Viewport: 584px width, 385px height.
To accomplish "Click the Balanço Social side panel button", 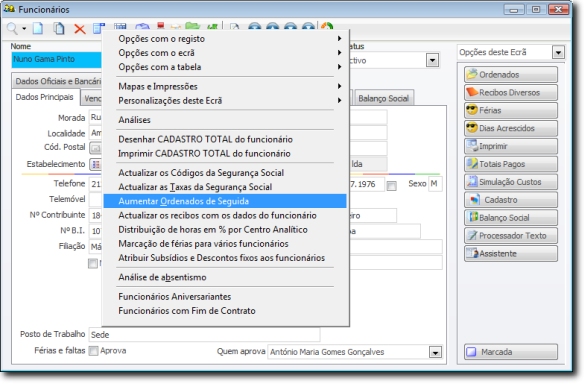I will [511, 217].
